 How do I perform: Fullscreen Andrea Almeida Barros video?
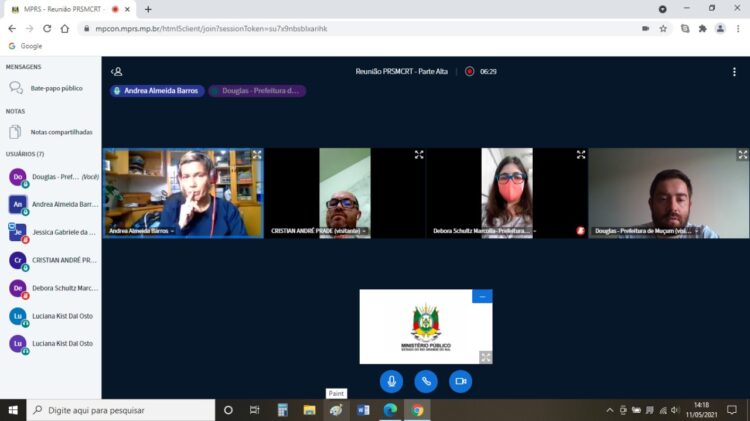click(257, 155)
